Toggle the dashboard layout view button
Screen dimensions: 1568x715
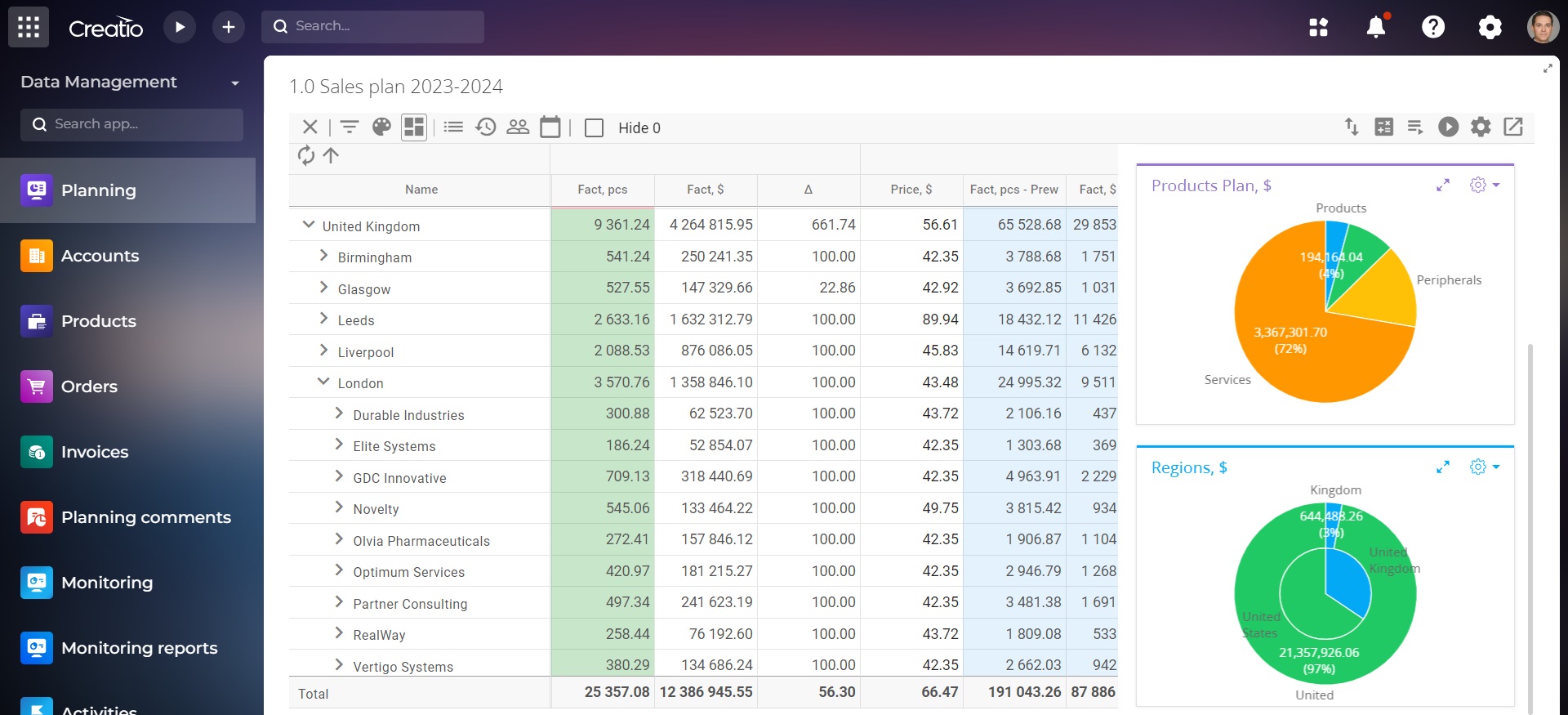coord(414,127)
